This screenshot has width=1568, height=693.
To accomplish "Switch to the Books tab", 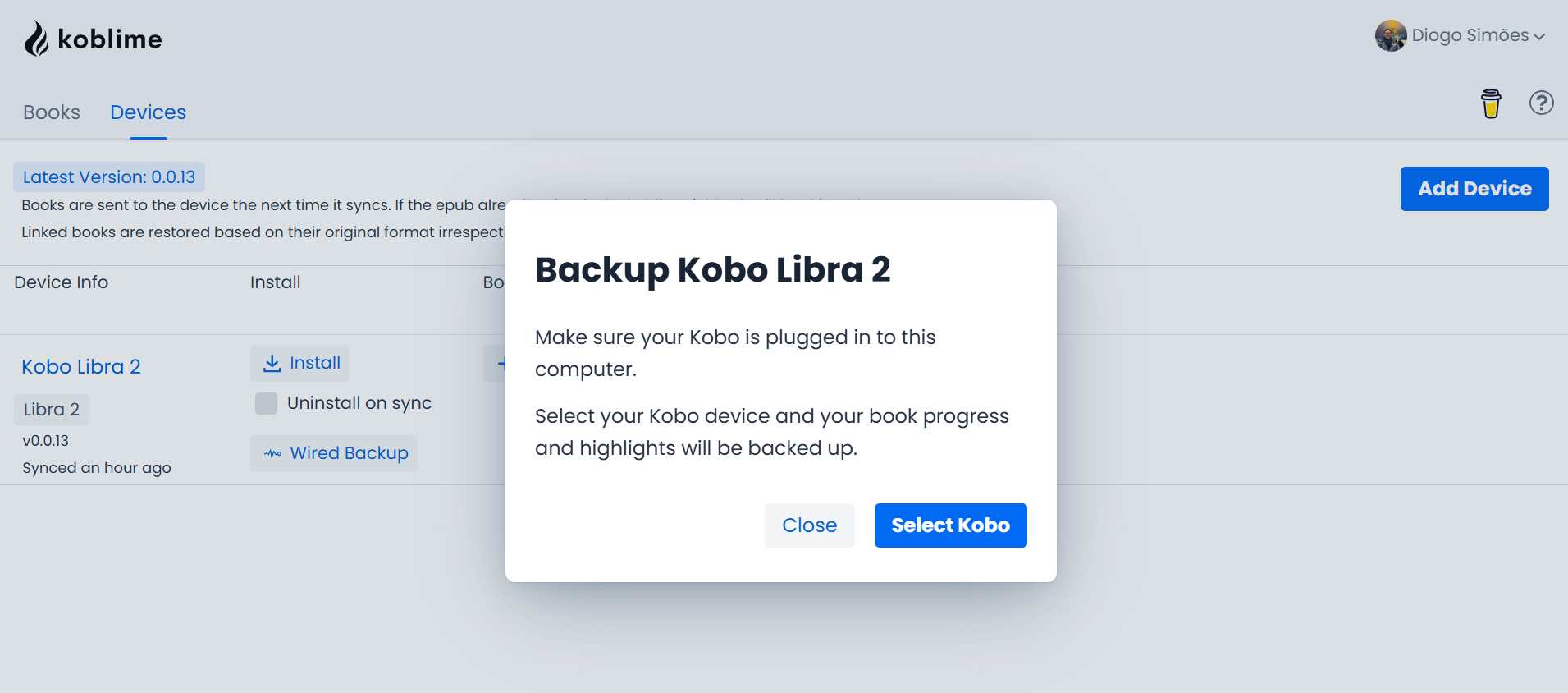I will point(52,112).
